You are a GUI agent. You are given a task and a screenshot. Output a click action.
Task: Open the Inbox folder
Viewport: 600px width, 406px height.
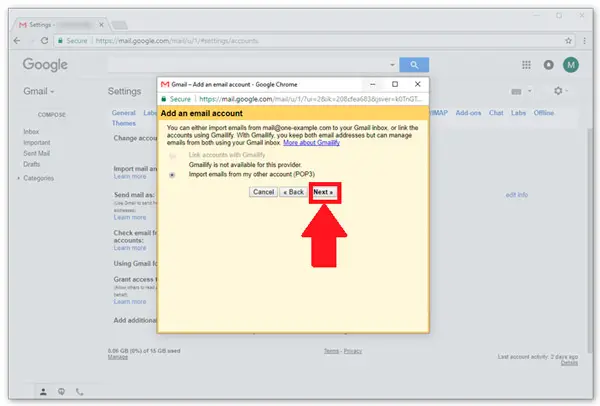coord(31,132)
